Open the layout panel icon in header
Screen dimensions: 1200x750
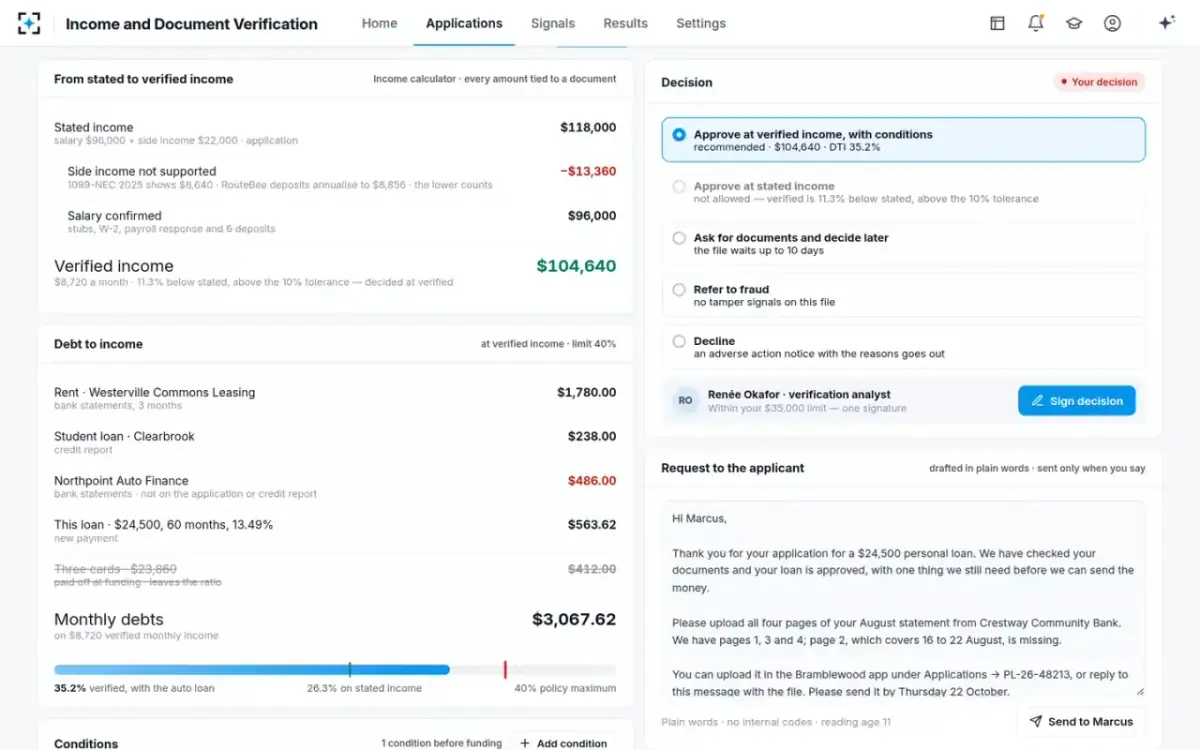tap(997, 23)
